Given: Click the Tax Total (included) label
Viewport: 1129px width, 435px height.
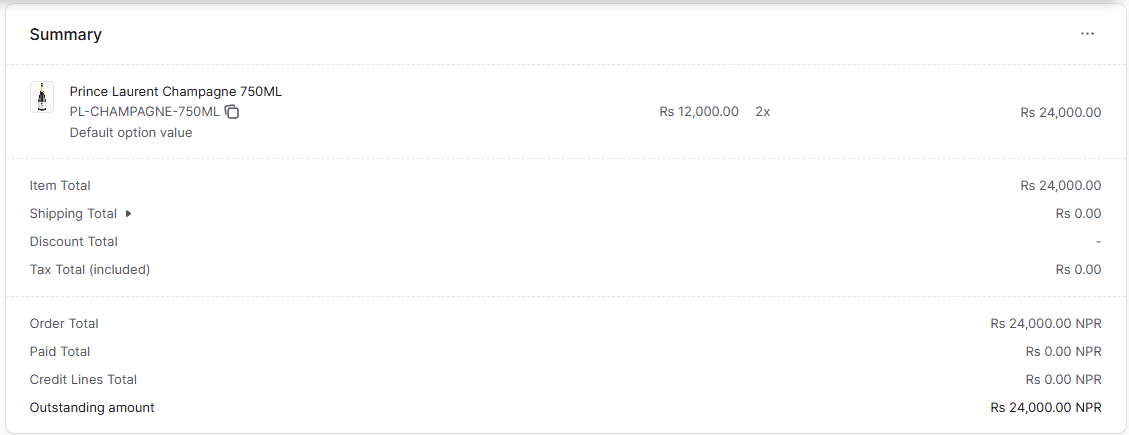Looking at the screenshot, I should pos(90,270).
